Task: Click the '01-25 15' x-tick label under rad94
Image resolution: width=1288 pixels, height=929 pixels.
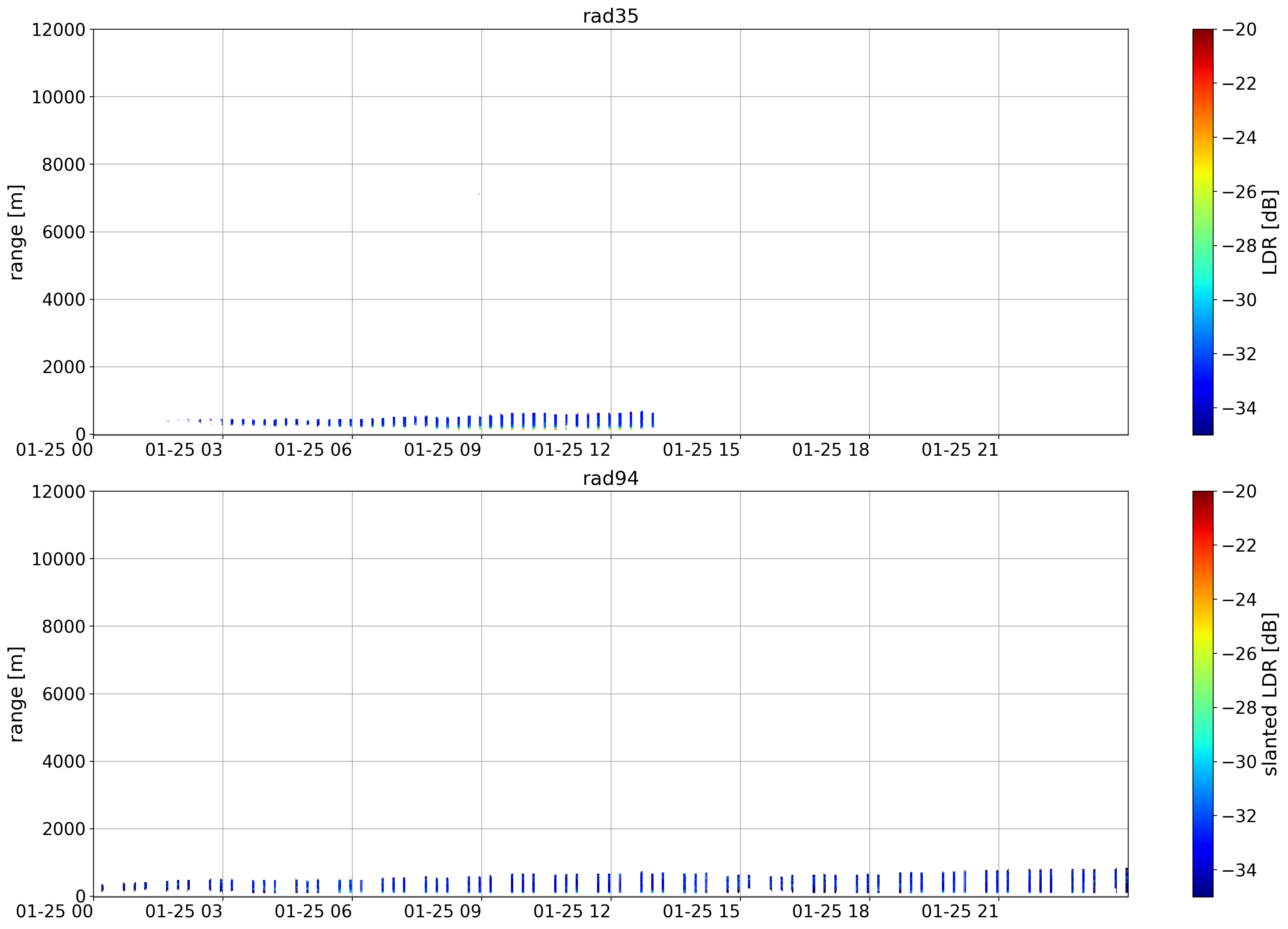Action: point(701,912)
